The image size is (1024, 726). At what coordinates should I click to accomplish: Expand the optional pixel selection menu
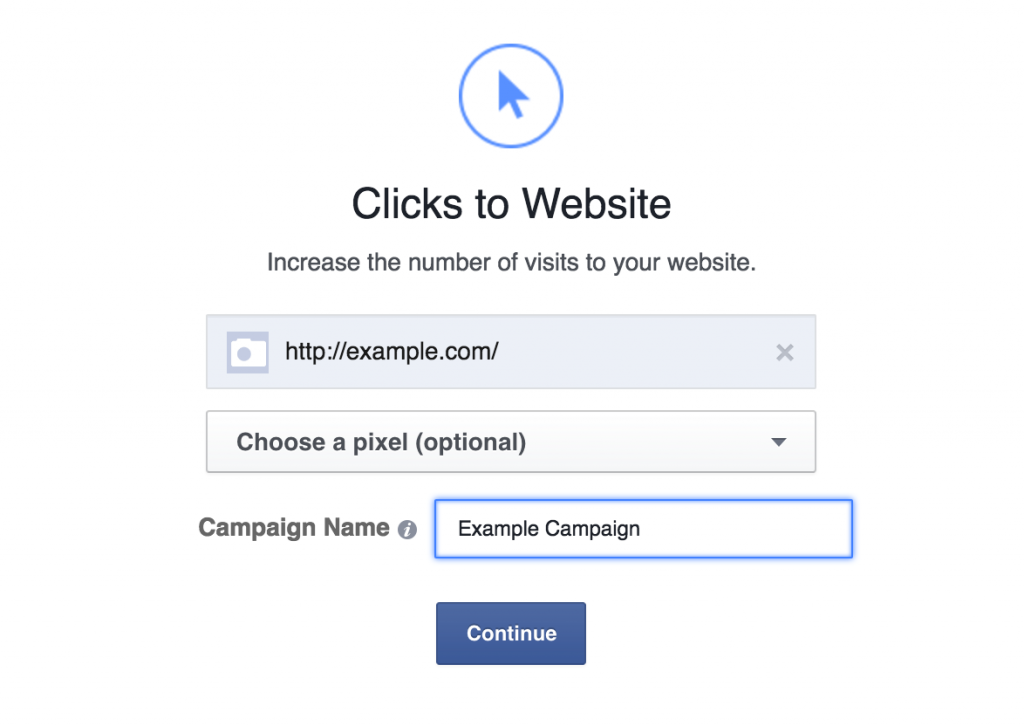point(511,441)
